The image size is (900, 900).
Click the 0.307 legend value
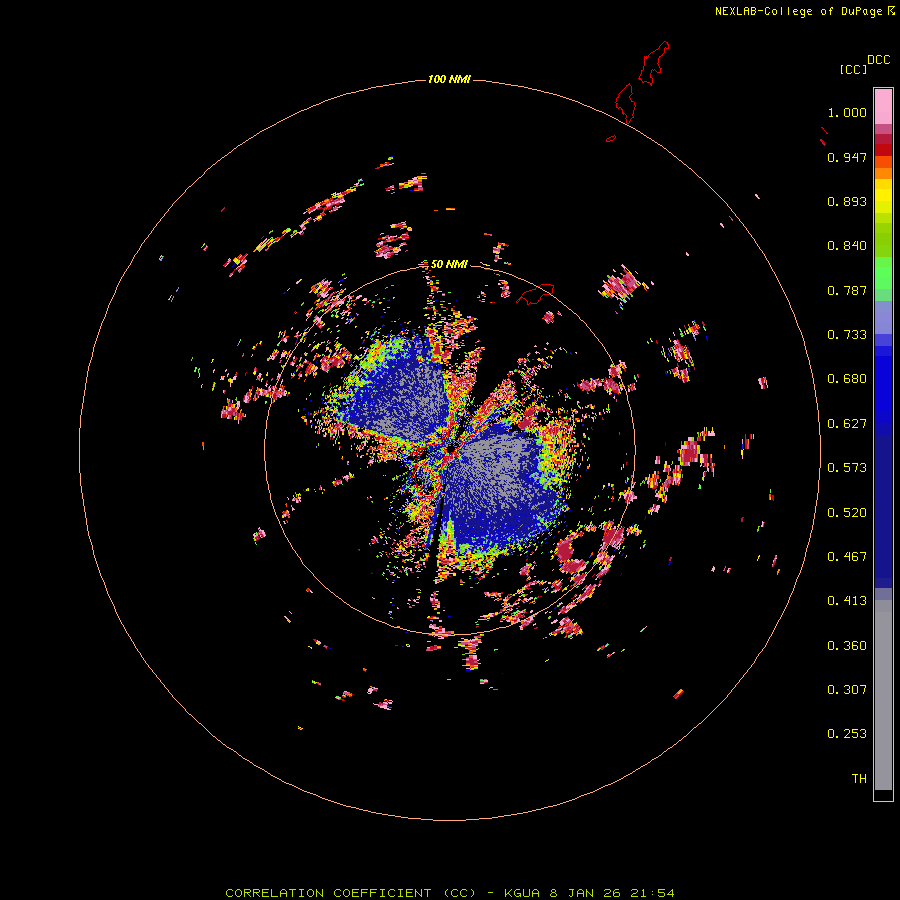click(847, 690)
